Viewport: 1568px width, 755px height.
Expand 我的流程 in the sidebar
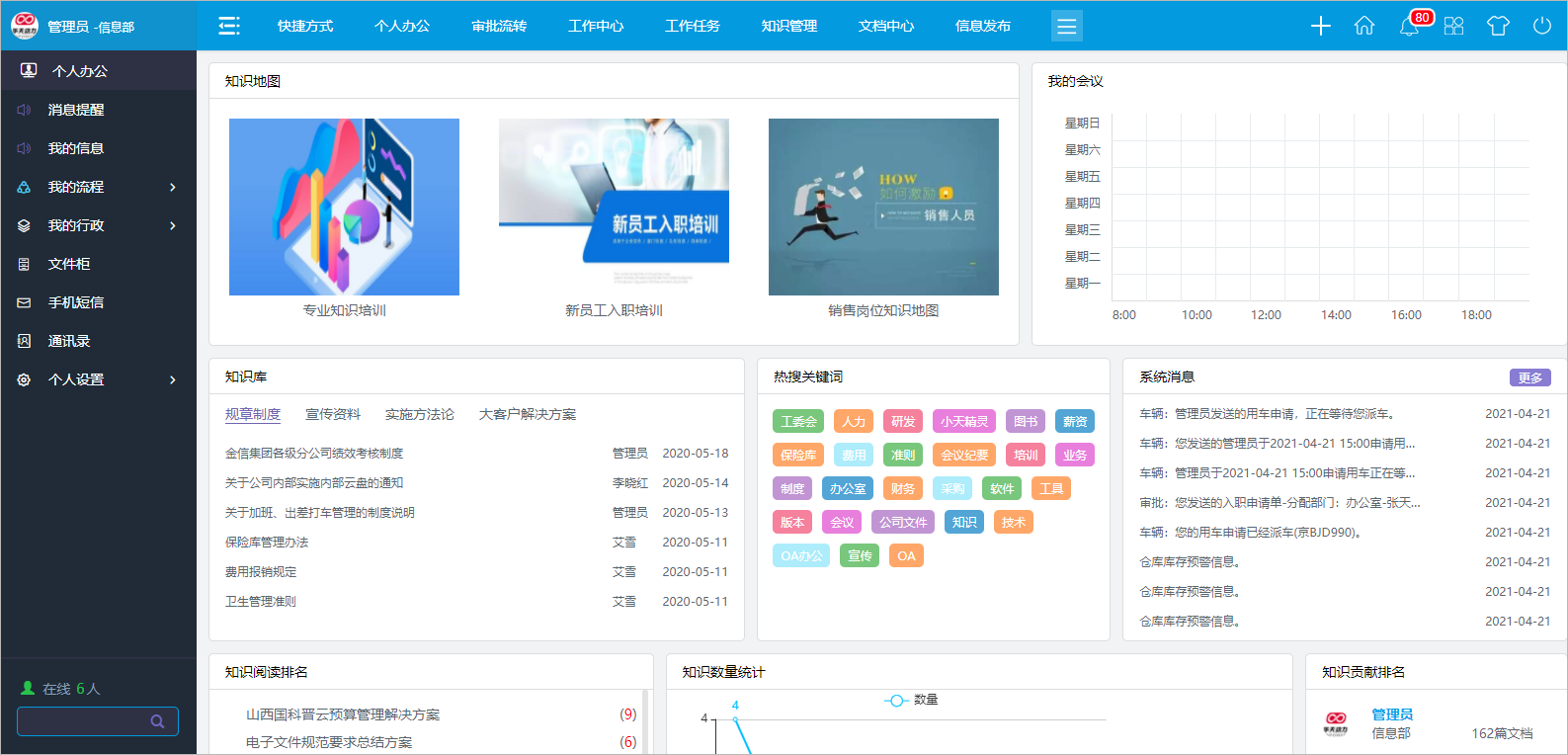pyautogui.click(x=98, y=187)
